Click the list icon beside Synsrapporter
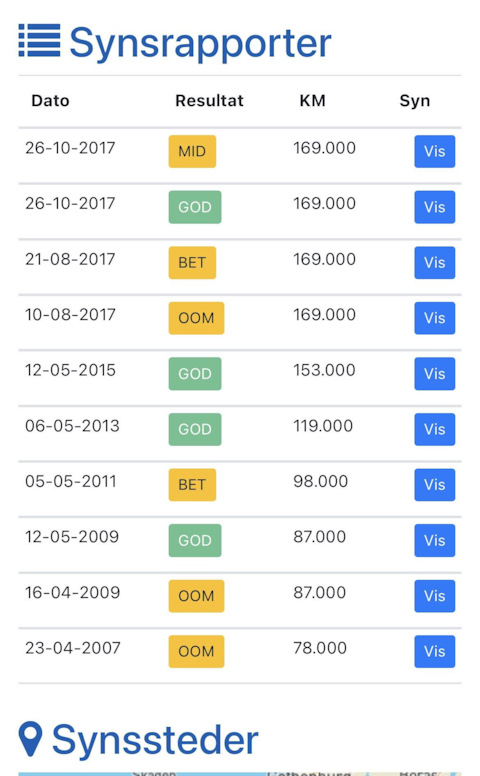Viewport: 480px width, 776px height. [40, 40]
